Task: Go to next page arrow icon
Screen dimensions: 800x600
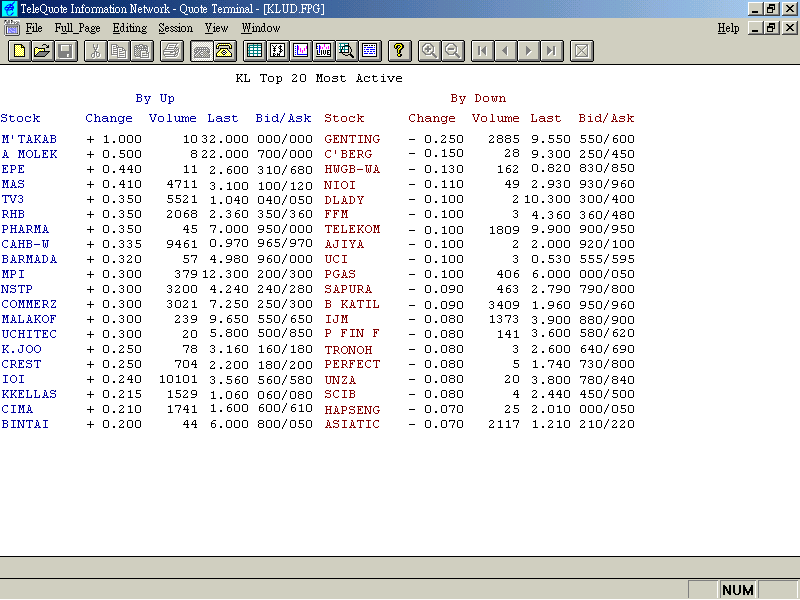Action: click(x=529, y=51)
